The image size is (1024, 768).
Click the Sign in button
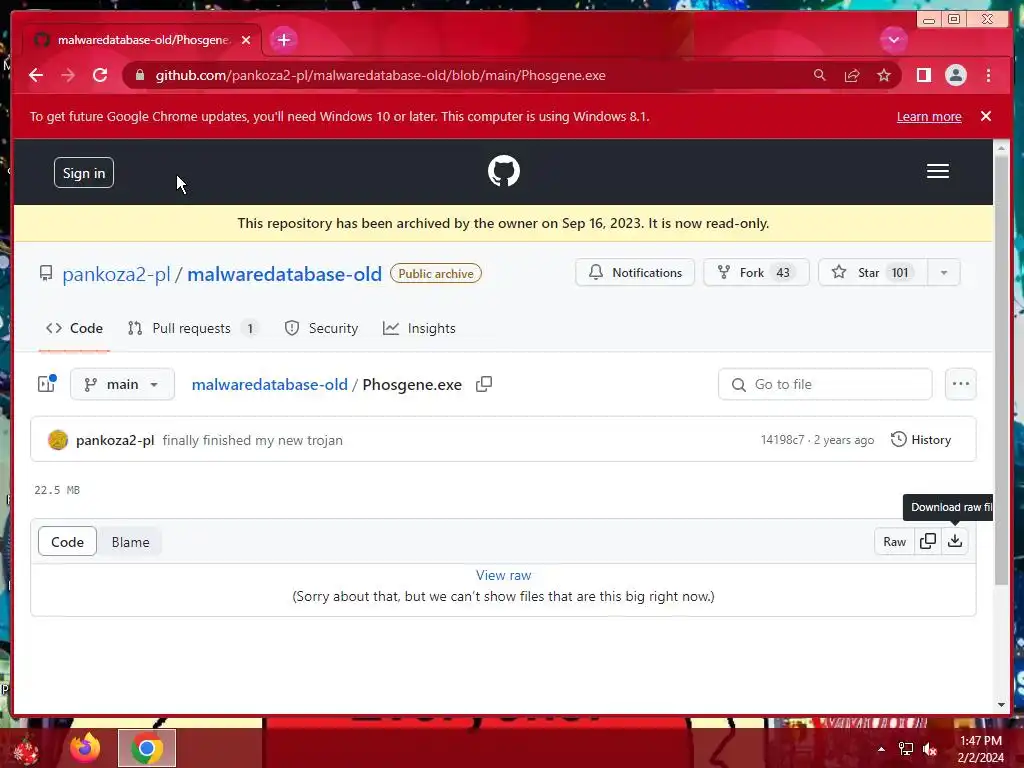84,172
